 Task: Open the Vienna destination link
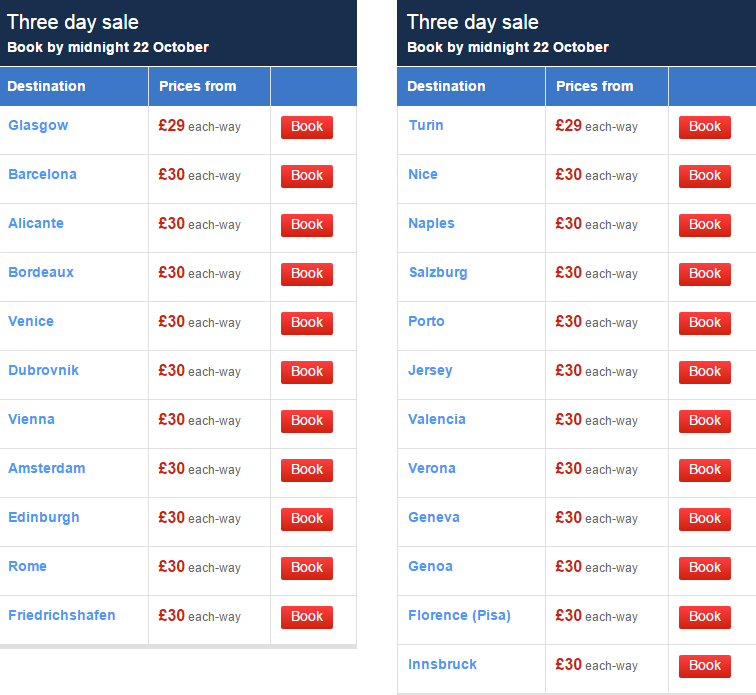click(31, 419)
